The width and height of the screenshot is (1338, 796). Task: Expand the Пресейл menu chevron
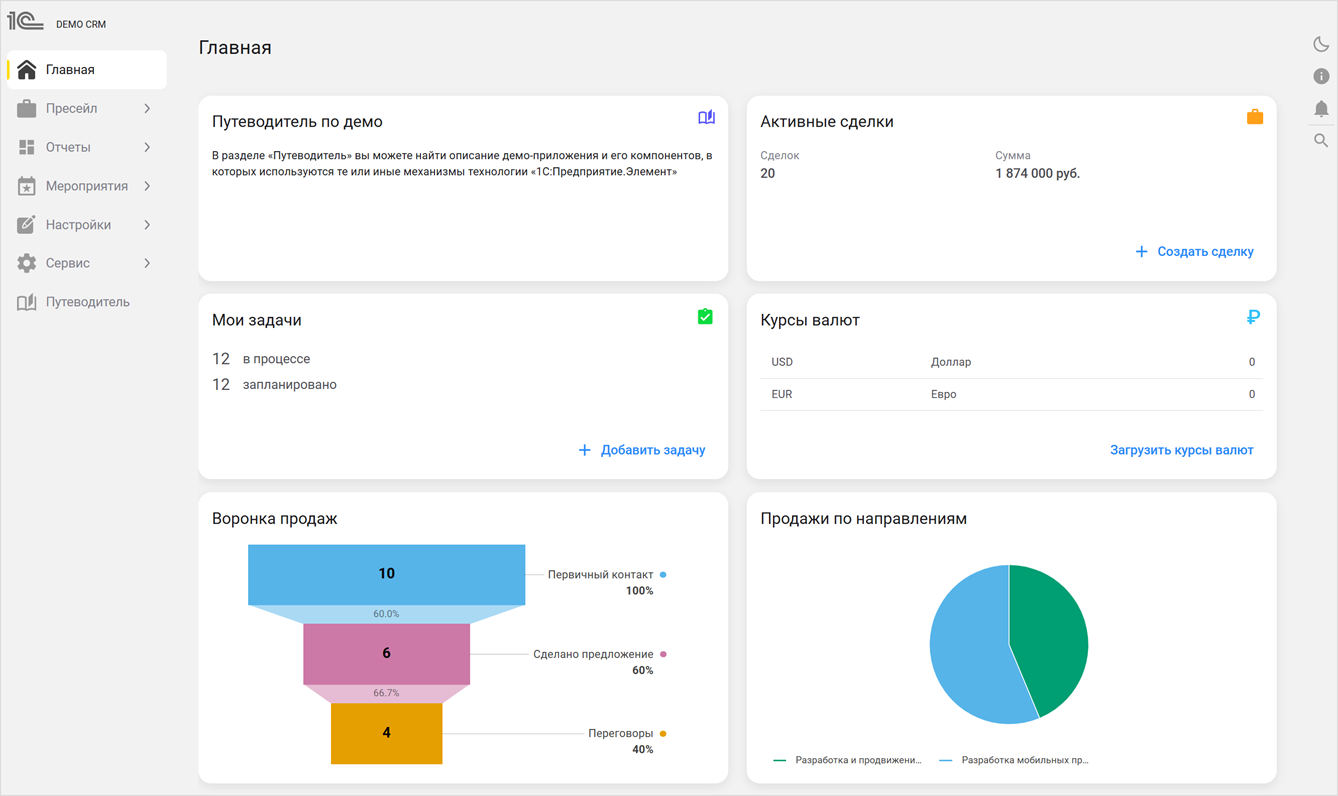coord(147,109)
